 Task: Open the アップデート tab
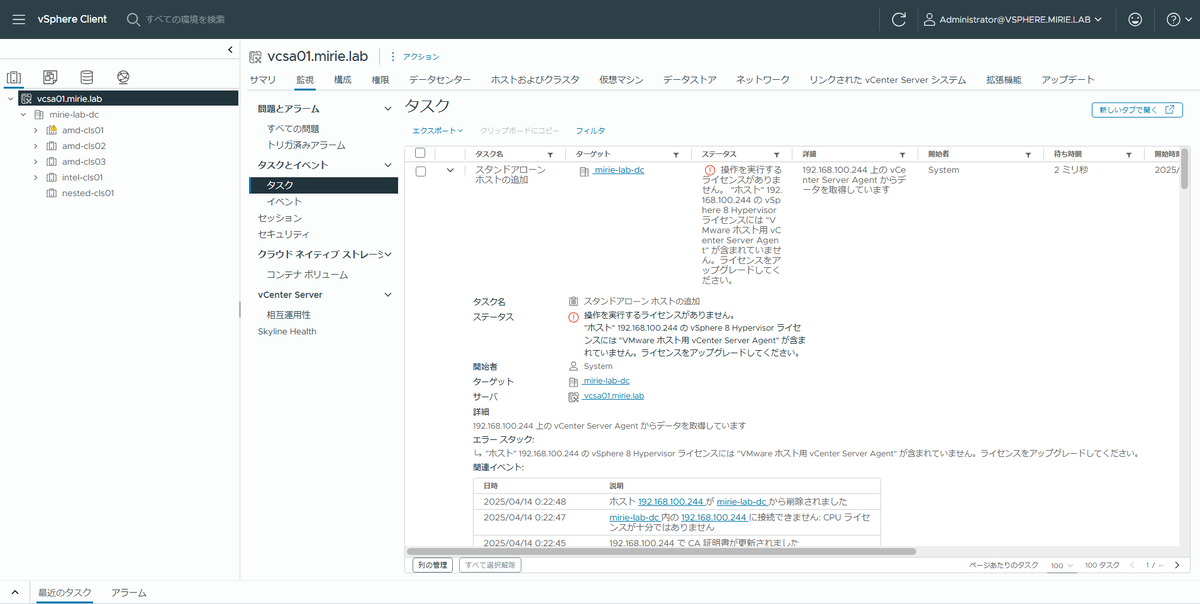(1068, 80)
